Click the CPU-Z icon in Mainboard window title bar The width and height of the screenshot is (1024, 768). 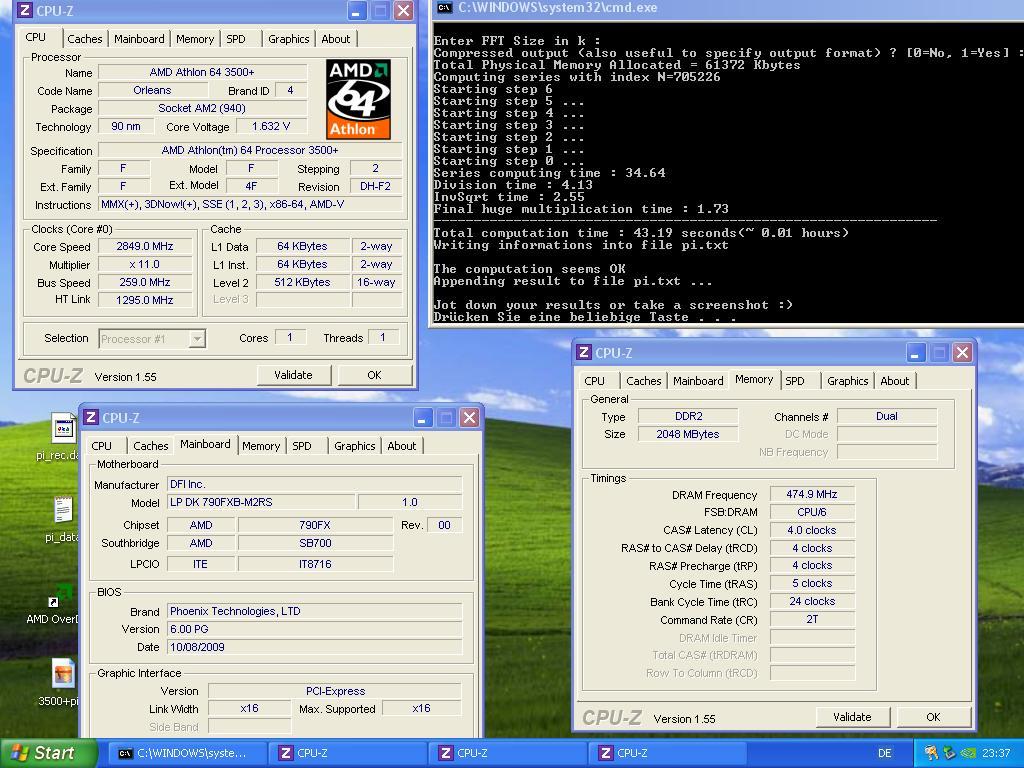(x=91, y=417)
